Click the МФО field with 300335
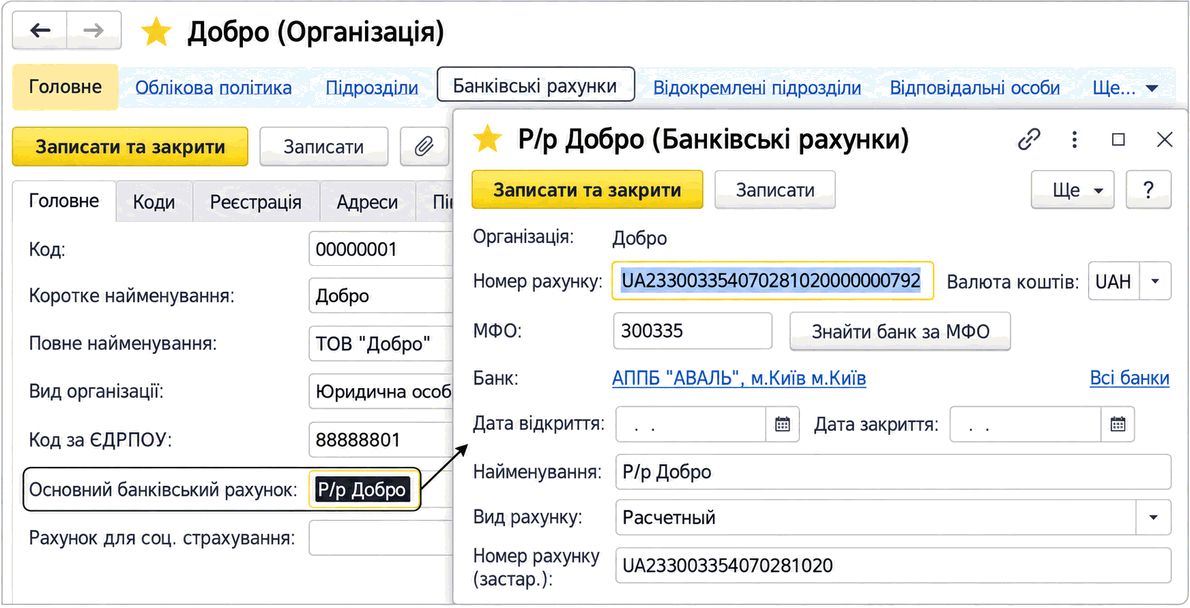 [692, 331]
